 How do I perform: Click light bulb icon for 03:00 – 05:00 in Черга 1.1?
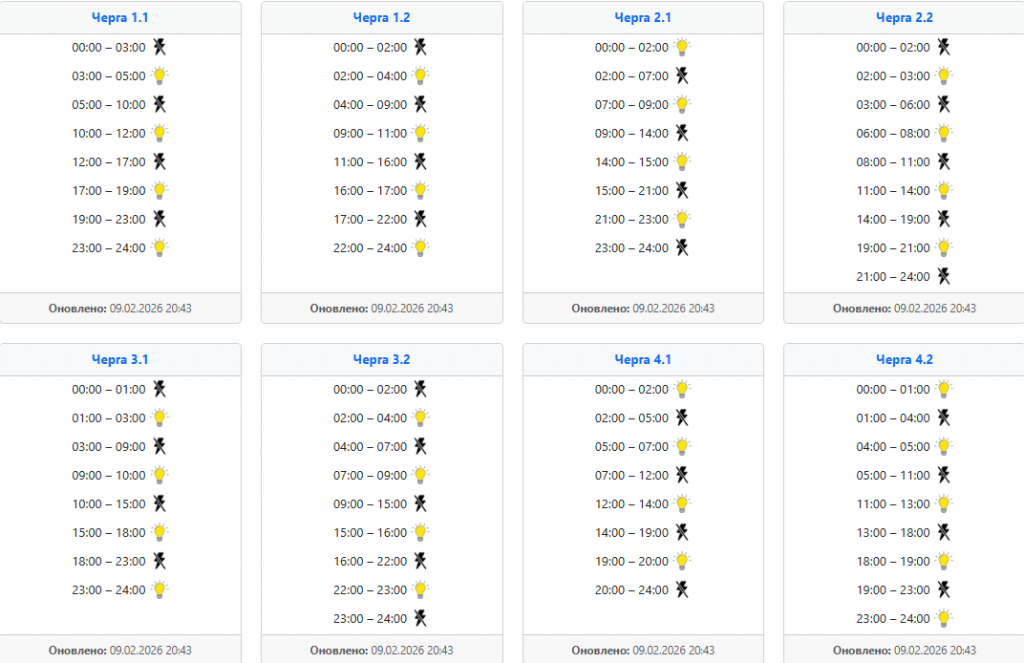(x=159, y=76)
